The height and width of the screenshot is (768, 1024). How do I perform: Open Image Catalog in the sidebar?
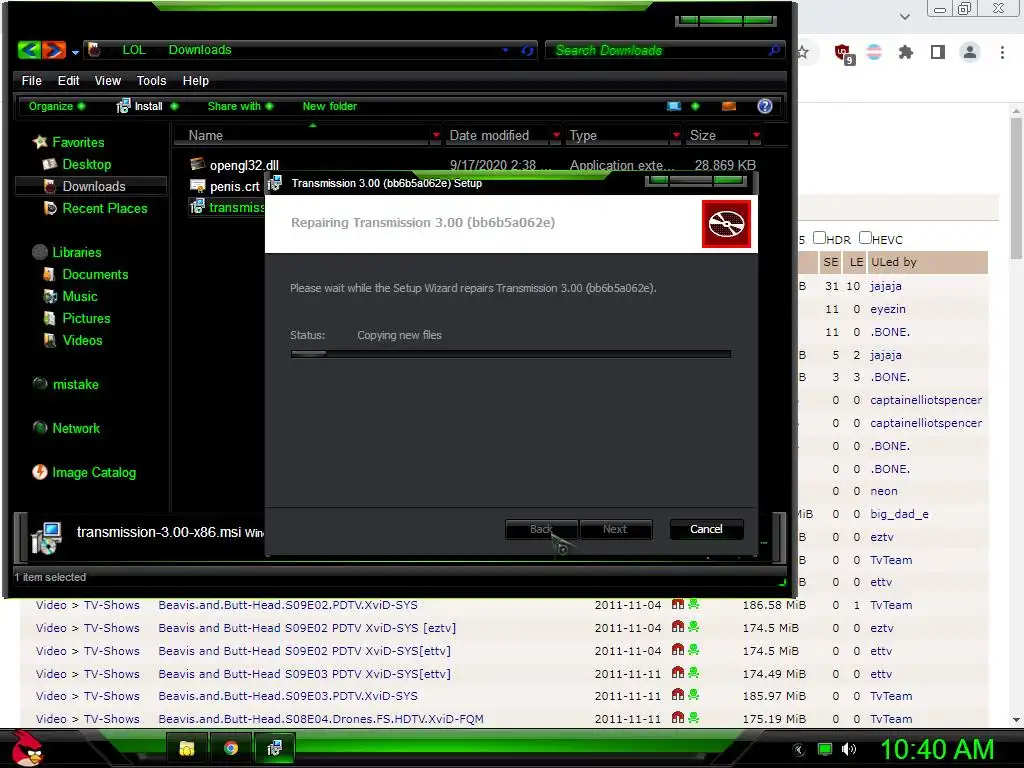tap(85, 472)
